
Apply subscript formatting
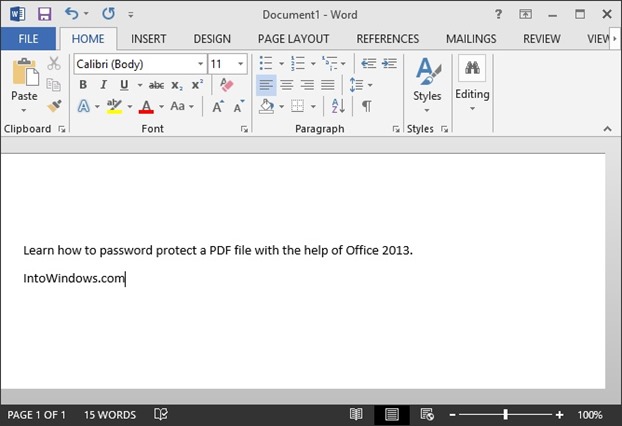tap(177, 85)
